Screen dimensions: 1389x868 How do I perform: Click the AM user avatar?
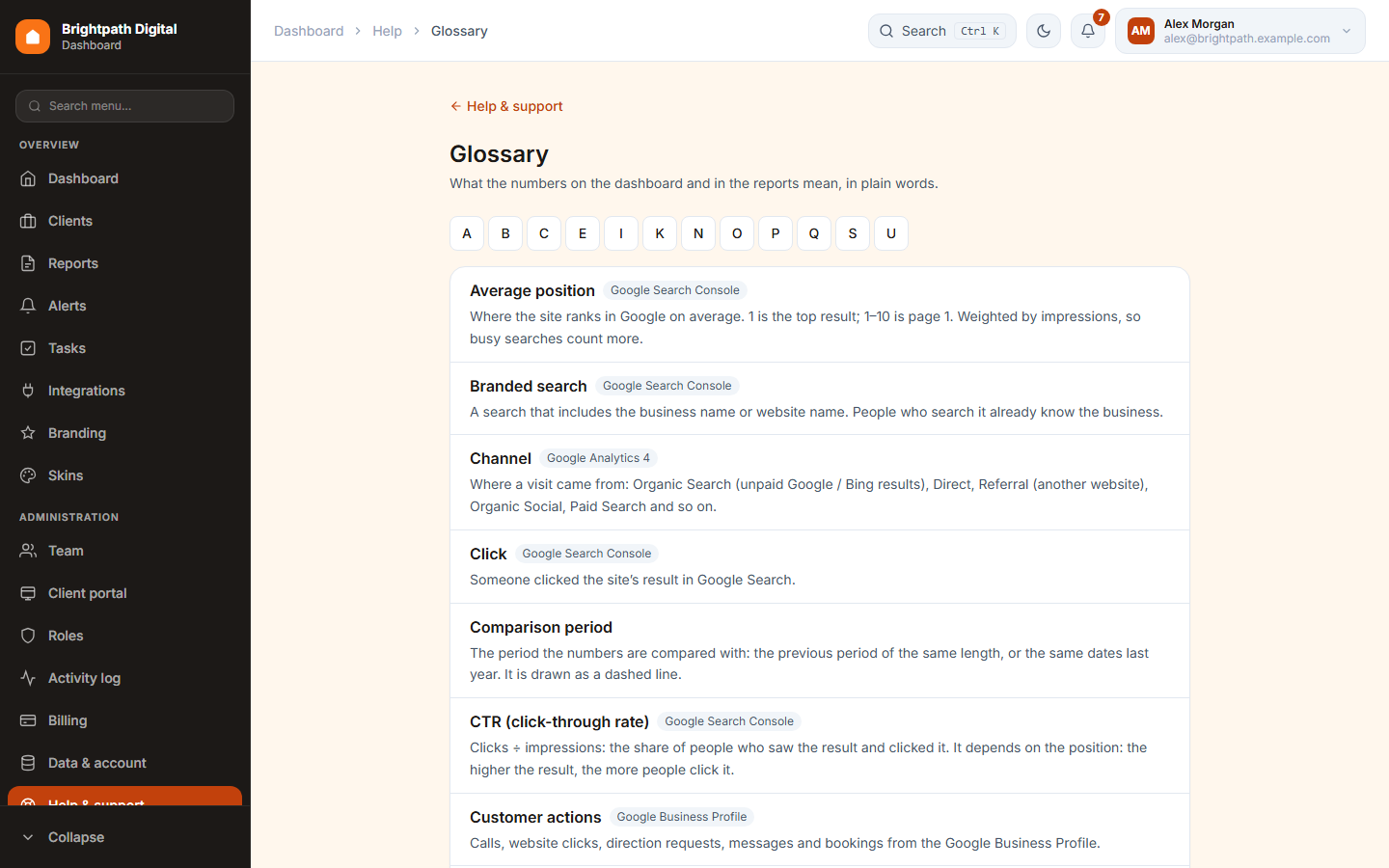pyautogui.click(x=1141, y=31)
